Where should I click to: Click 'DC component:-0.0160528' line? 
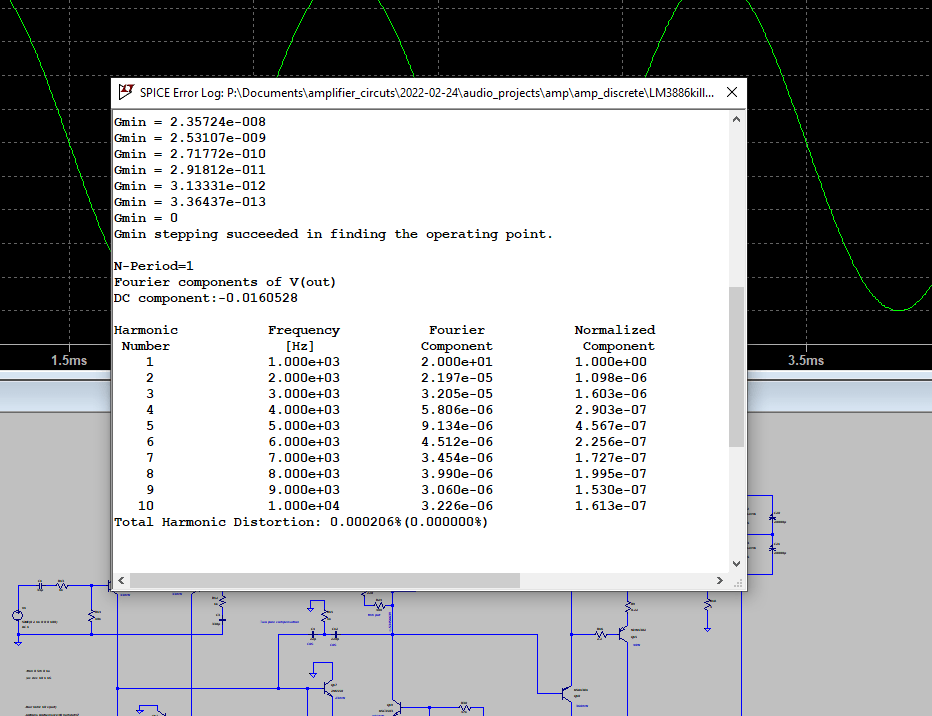click(206, 298)
